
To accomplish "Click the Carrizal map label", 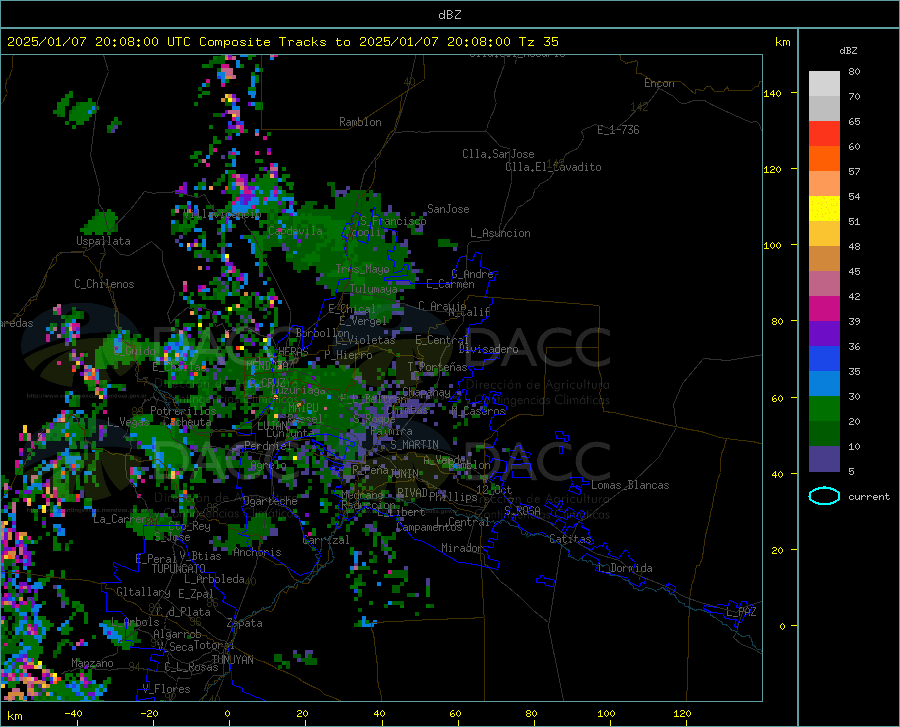I will click(x=326, y=540).
